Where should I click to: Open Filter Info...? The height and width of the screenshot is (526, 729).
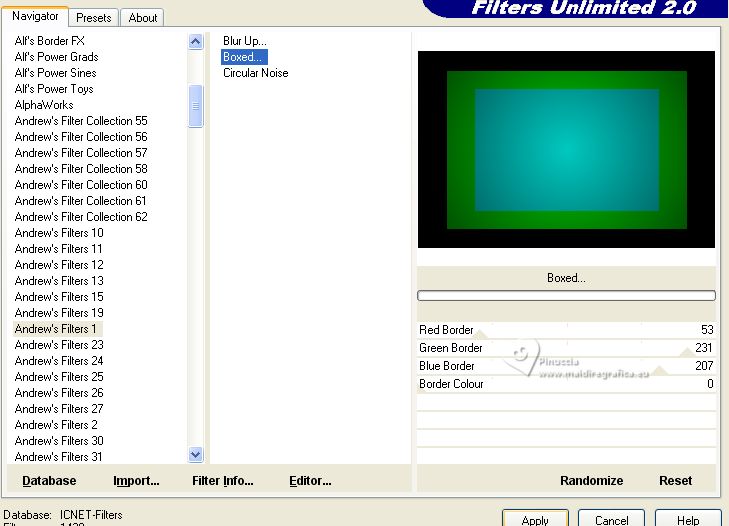tap(223, 480)
